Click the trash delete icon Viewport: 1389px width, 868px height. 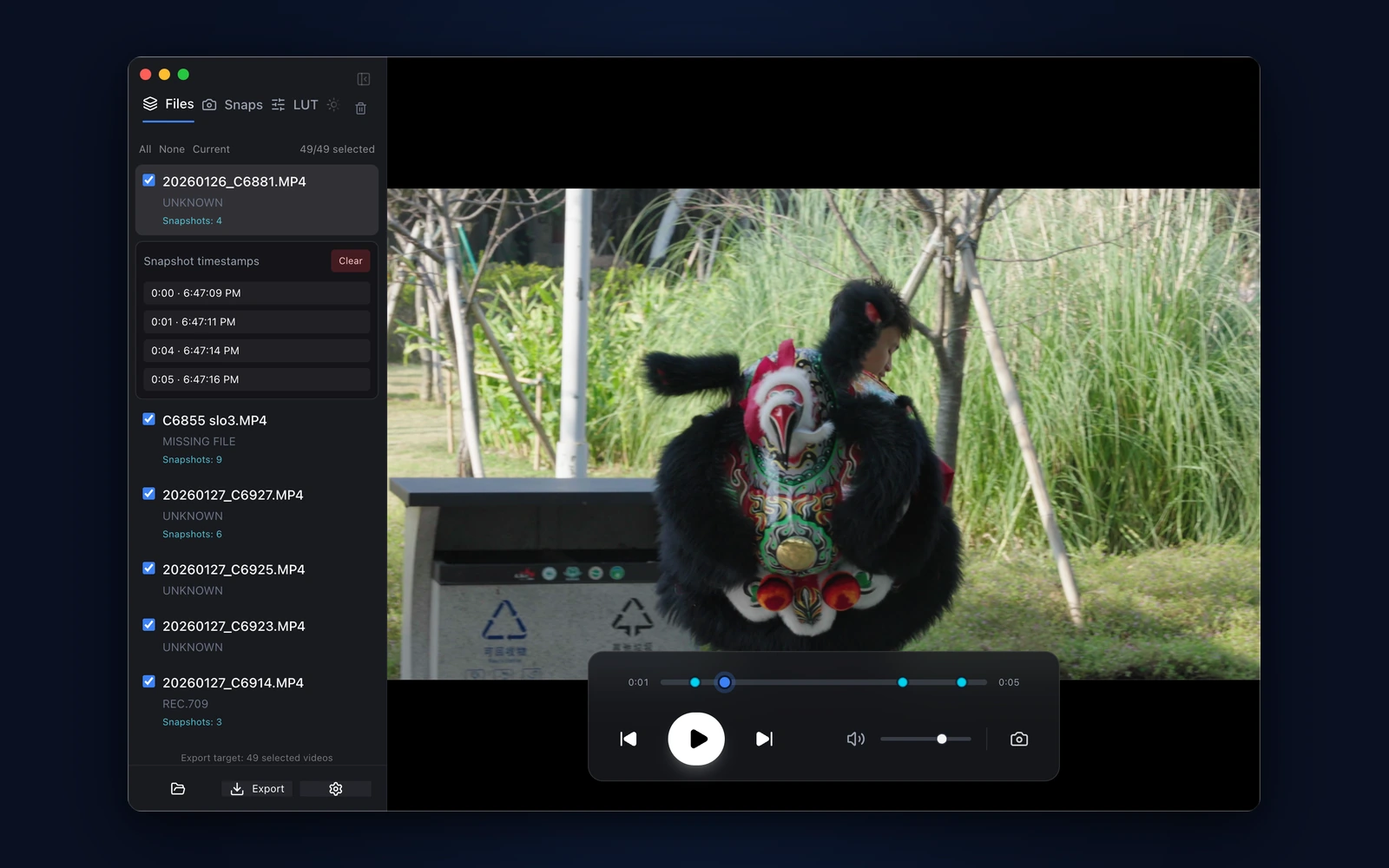(x=361, y=108)
